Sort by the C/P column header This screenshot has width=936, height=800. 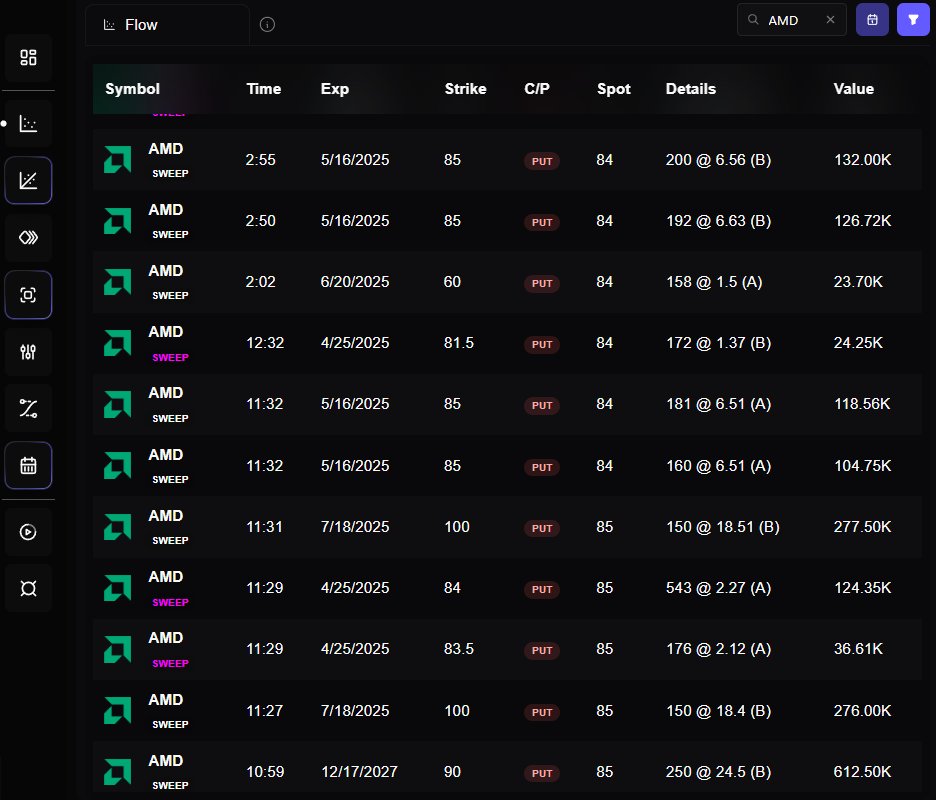tap(537, 89)
